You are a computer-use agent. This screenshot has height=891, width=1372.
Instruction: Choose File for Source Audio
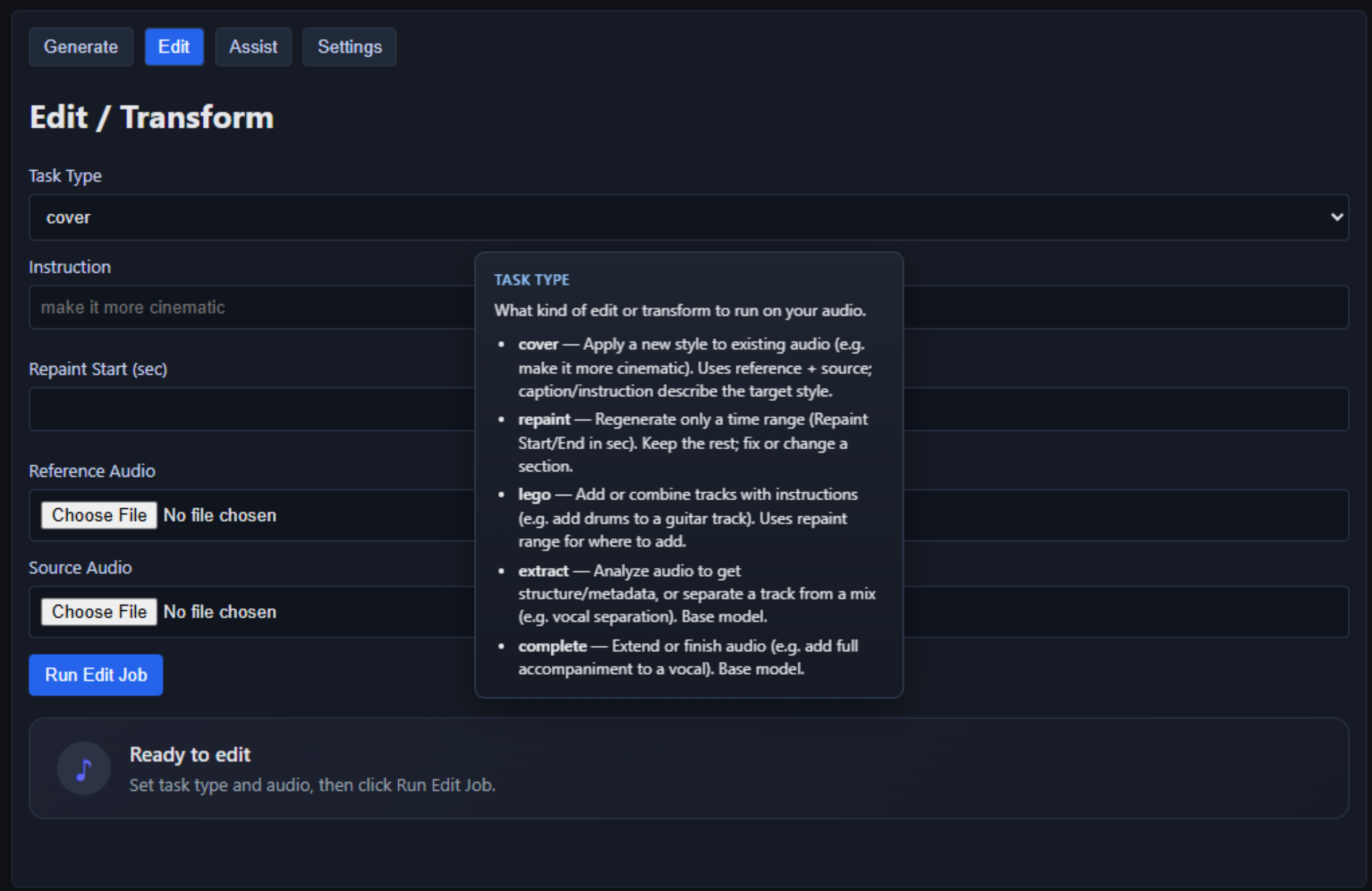pyautogui.click(x=98, y=611)
